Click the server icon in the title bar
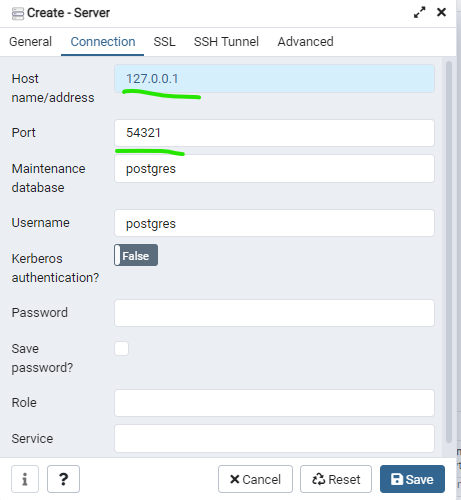461x500 pixels. (18, 14)
